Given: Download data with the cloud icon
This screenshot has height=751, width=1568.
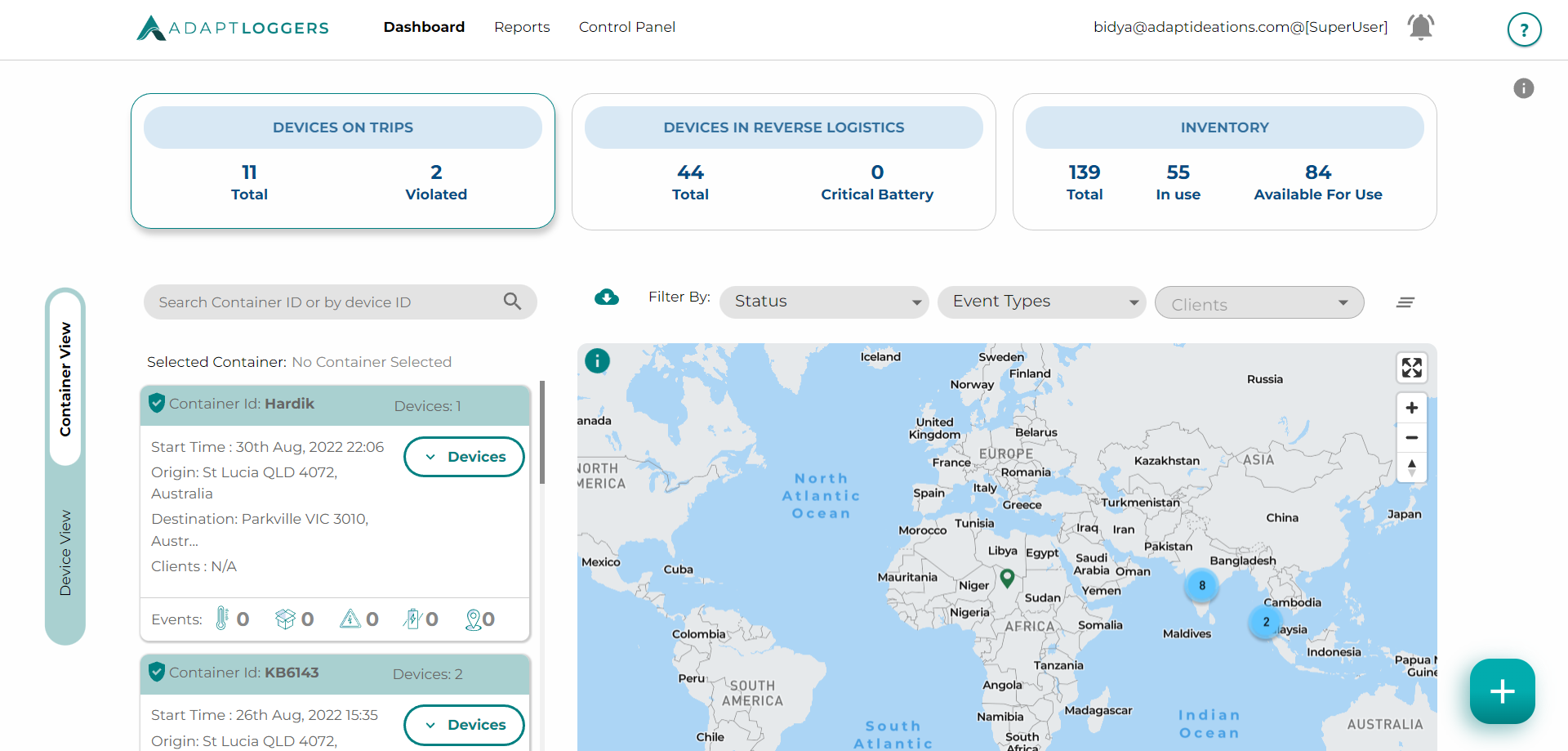Looking at the screenshot, I should (607, 297).
